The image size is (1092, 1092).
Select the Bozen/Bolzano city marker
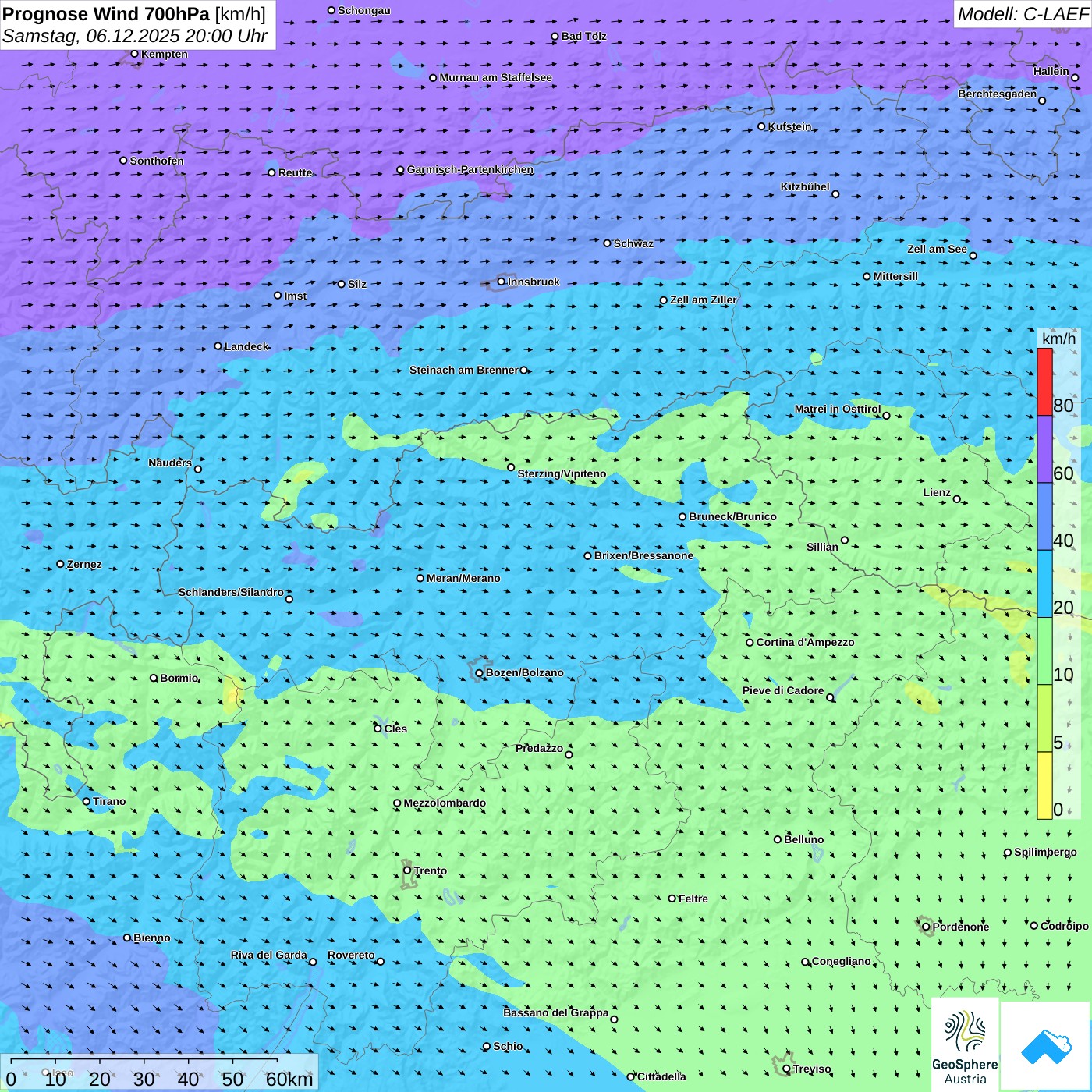pyautogui.click(x=479, y=673)
